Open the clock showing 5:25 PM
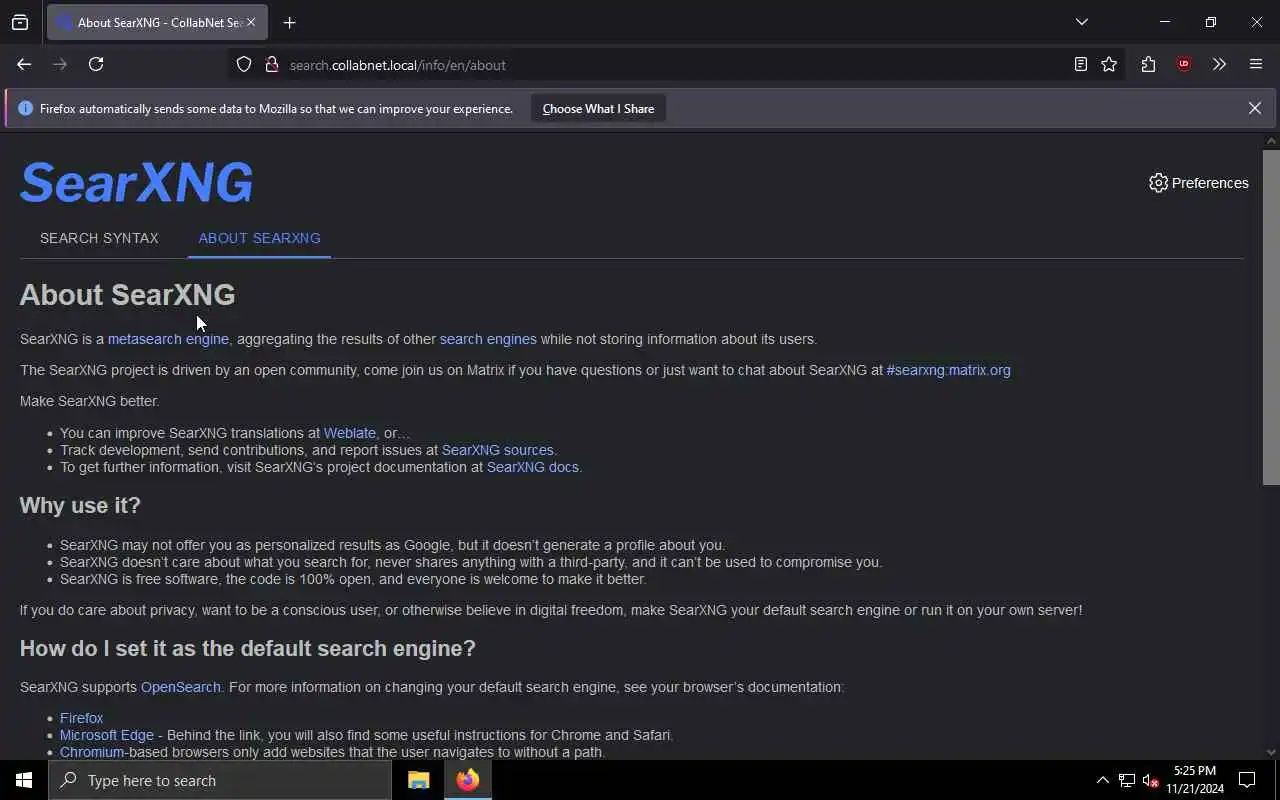This screenshot has height=800, width=1280. [x=1195, y=780]
